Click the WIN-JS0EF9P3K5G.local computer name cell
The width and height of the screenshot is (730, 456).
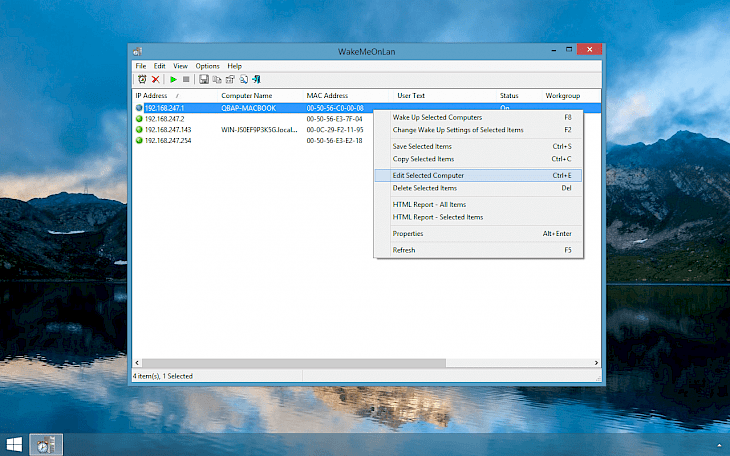pyautogui.click(x=259, y=129)
